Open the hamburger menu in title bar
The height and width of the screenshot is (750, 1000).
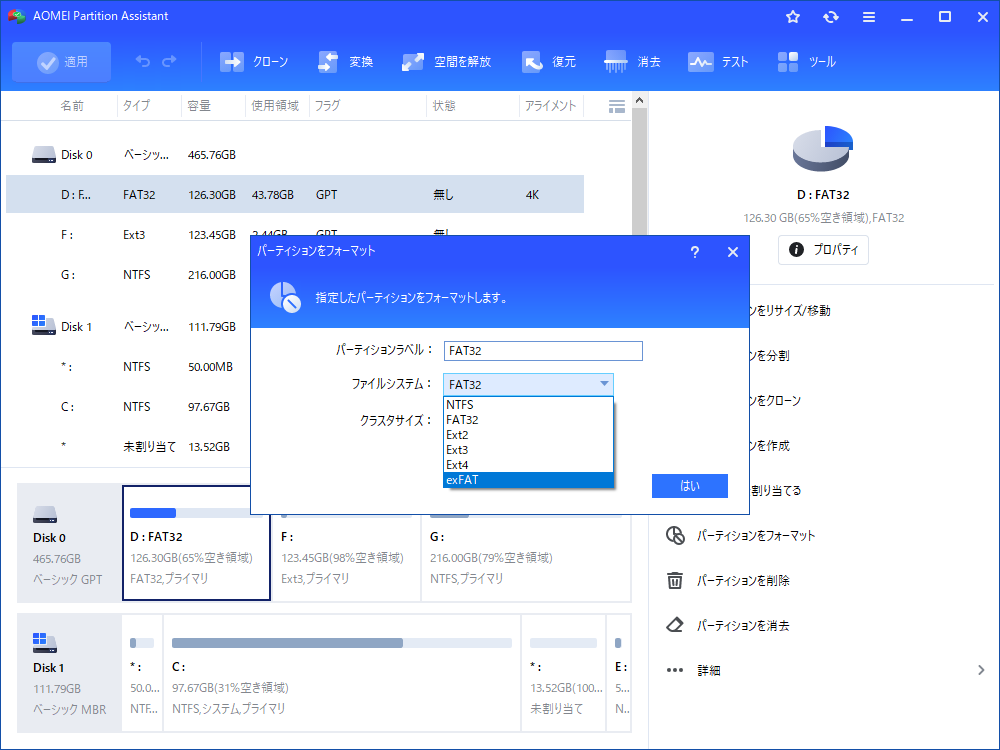click(869, 17)
